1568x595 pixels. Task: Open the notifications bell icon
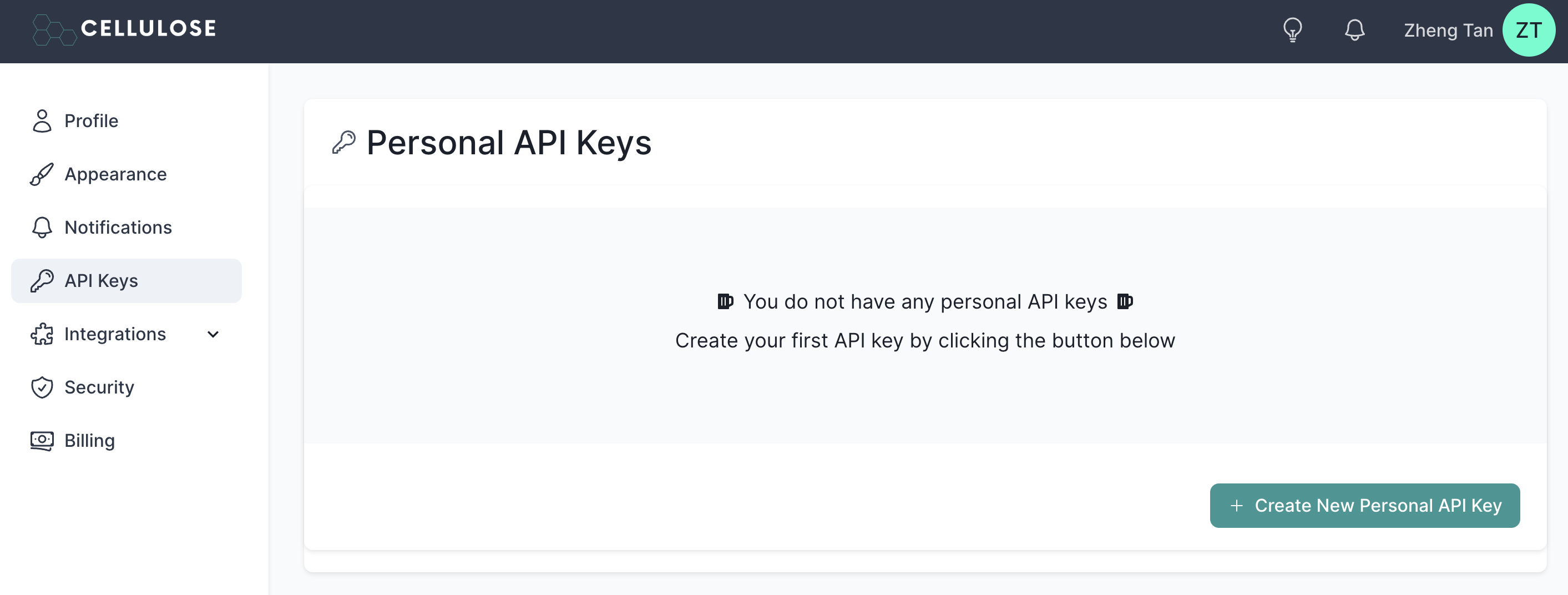(1355, 30)
